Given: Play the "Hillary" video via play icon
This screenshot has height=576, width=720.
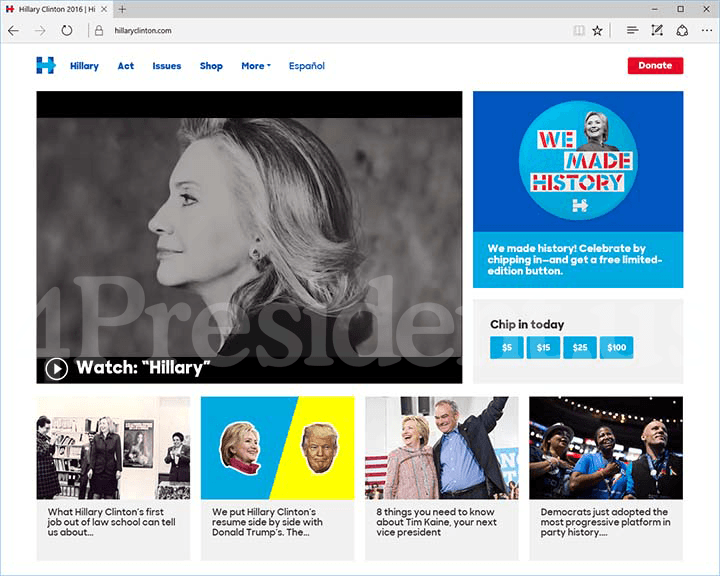Looking at the screenshot, I should pyautogui.click(x=56, y=368).
